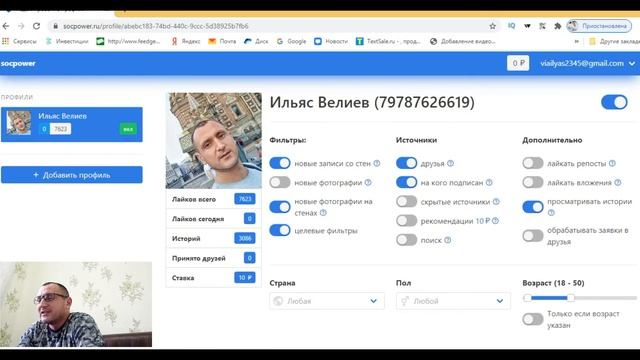Enable скрытые источники switch
Image resolution: width=640 pixels, height=360 pixels.
pos(407,202)
